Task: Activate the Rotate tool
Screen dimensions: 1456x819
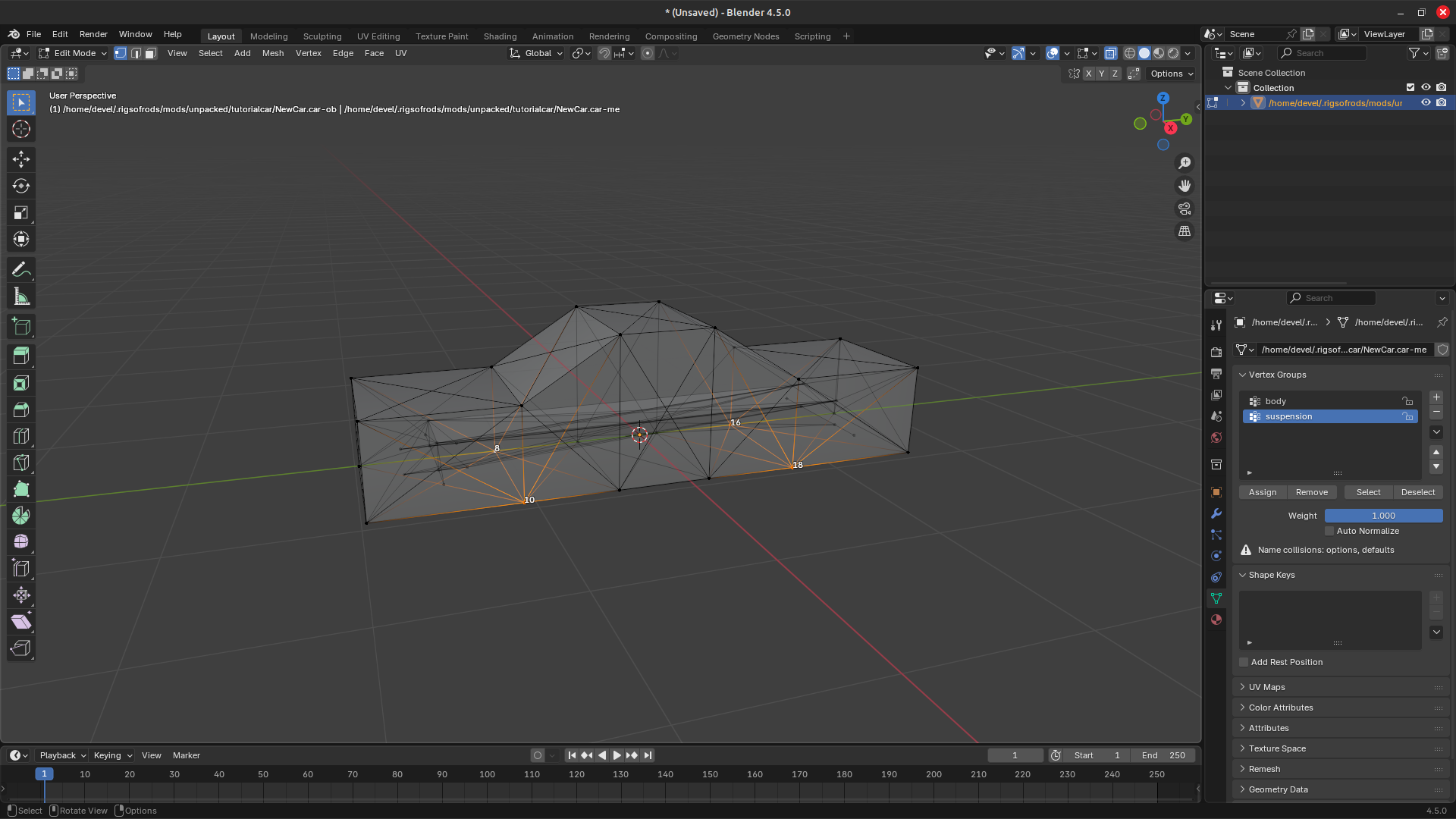Action: (x=21, y=186)
